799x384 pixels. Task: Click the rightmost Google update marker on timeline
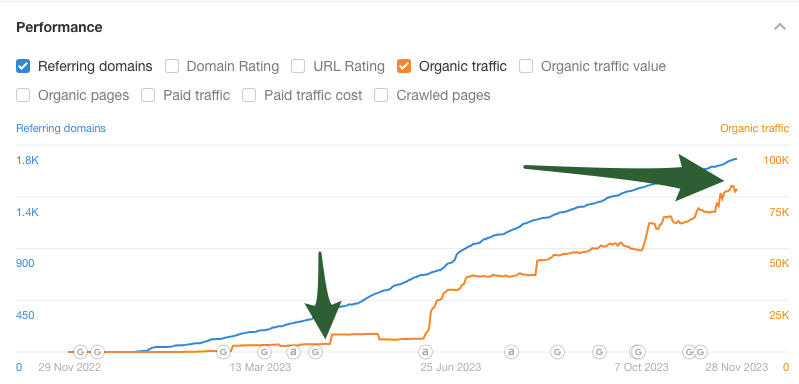pos(700,351)
